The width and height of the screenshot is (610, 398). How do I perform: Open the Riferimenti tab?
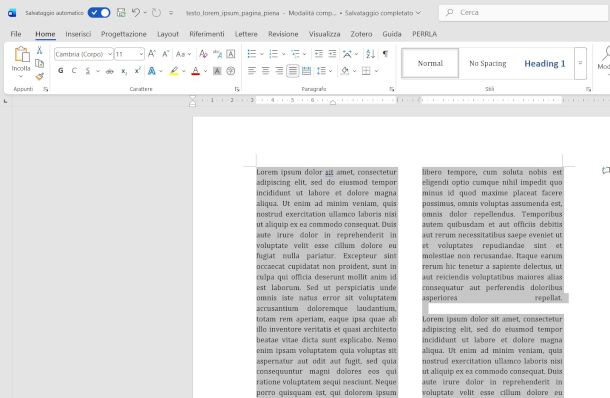207,34
